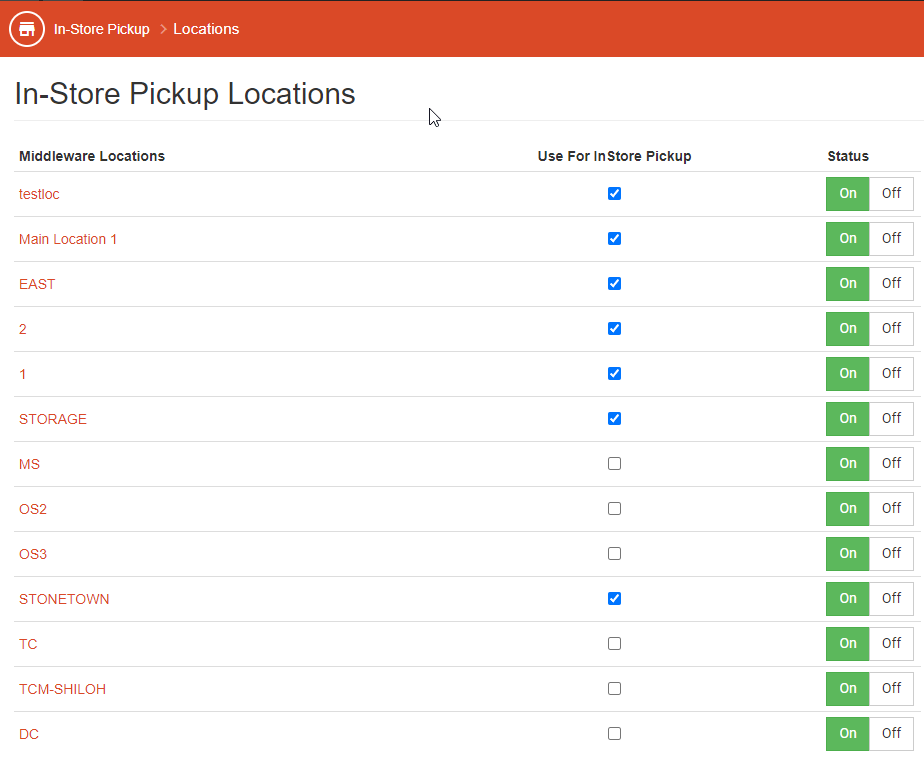924x761 pixels.
Task: Enable InStore Pickup for MS
Action: click(614, 463)
